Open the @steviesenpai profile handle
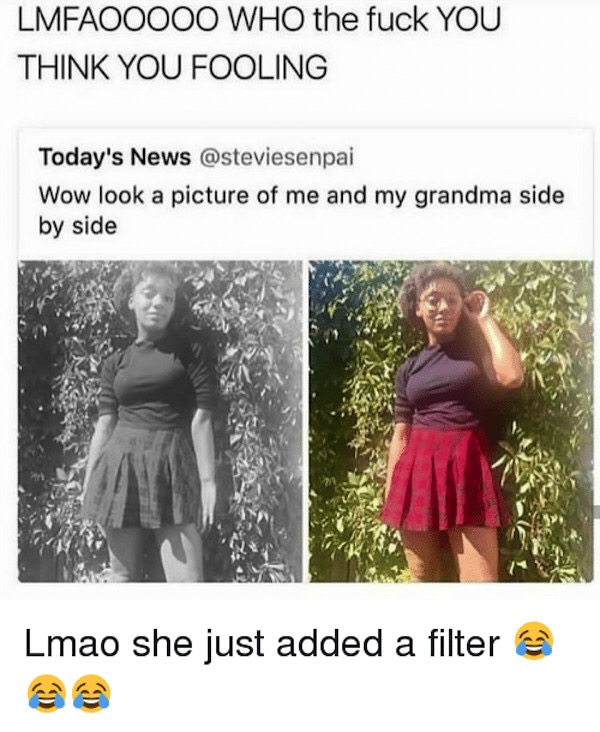The width and height of the screenshot is (600, 732). coord(276,157)
